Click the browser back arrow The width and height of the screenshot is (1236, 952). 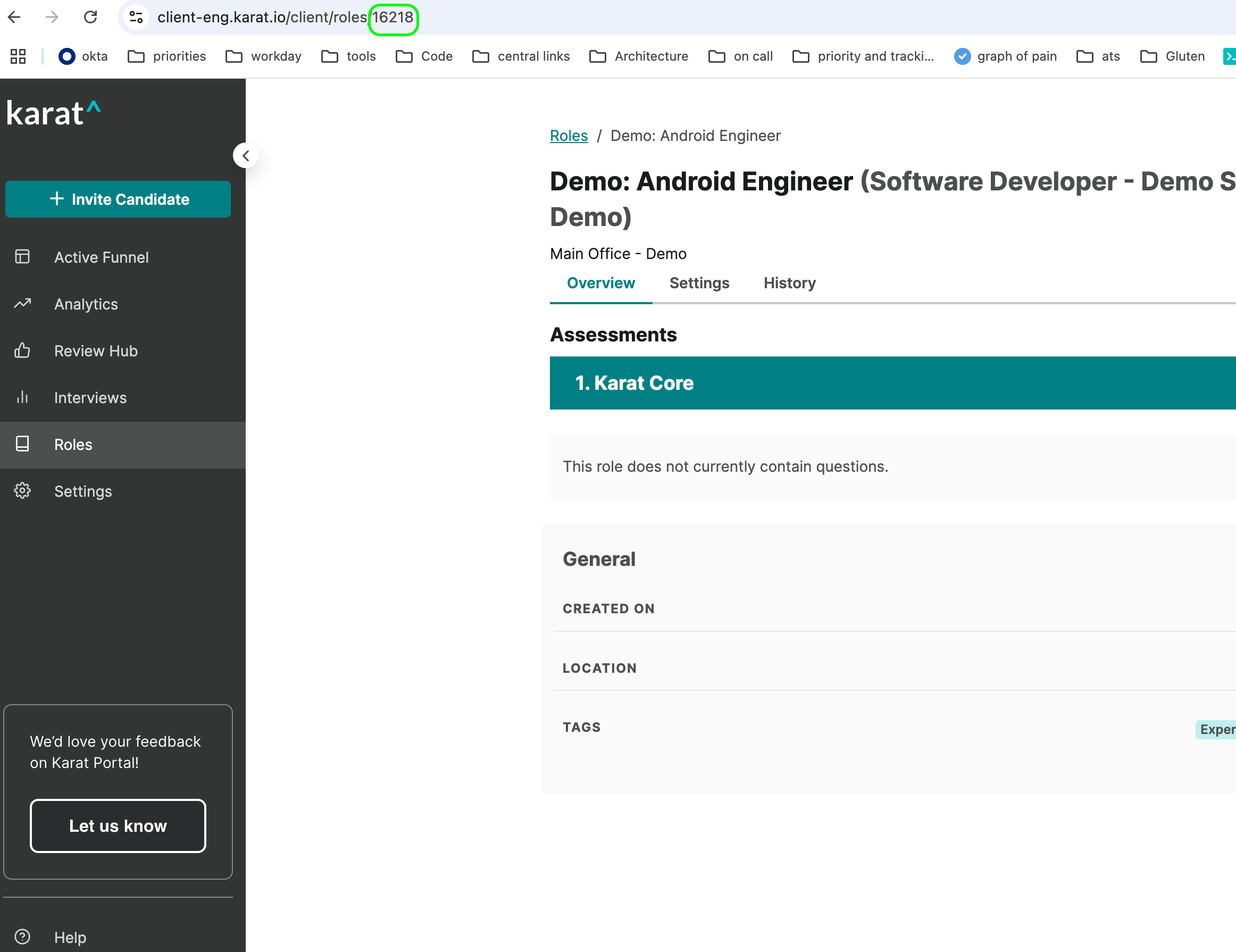[15, 18]
